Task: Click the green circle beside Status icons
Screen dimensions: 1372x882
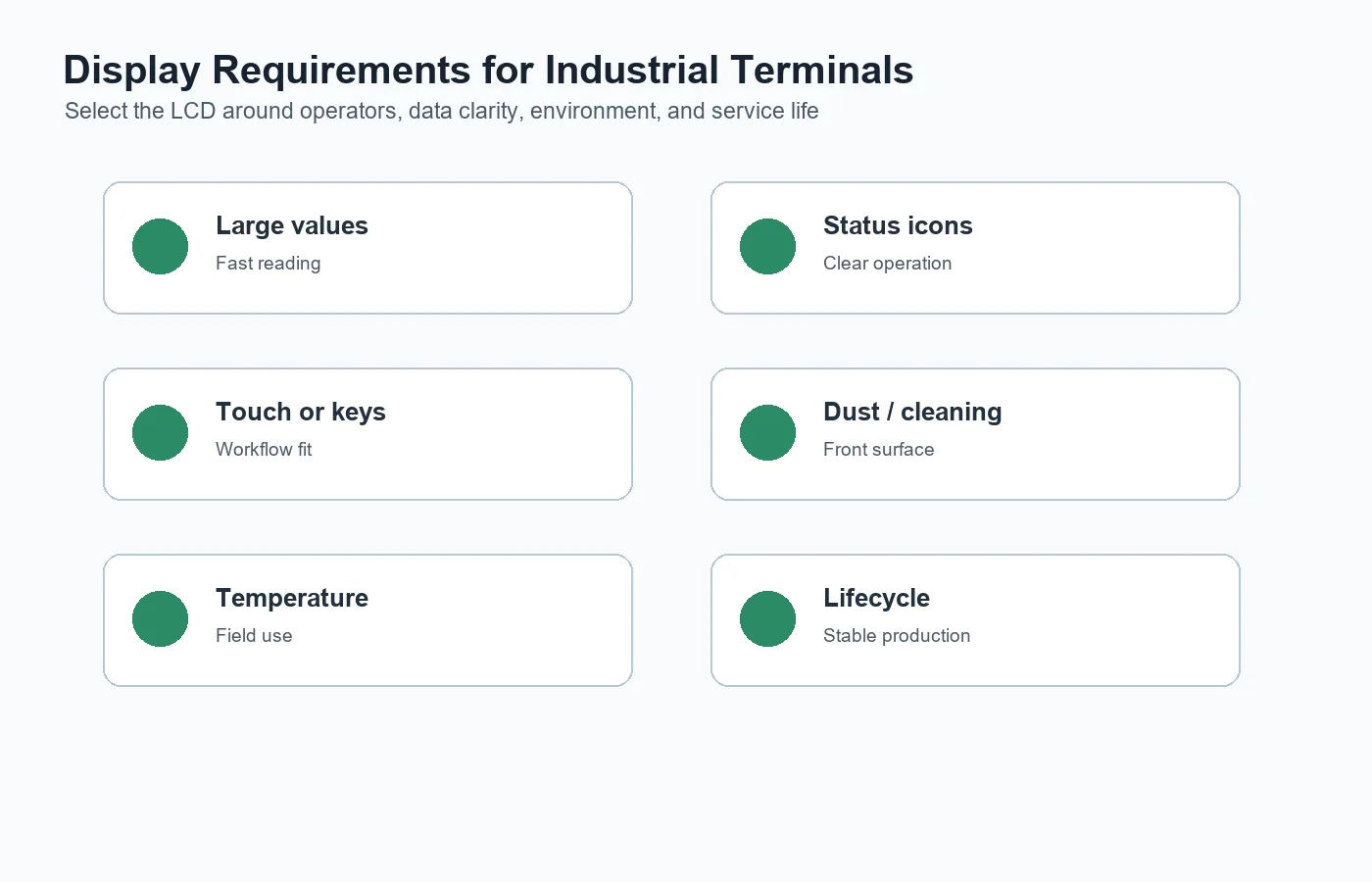Action: click(x=767, y=246)
